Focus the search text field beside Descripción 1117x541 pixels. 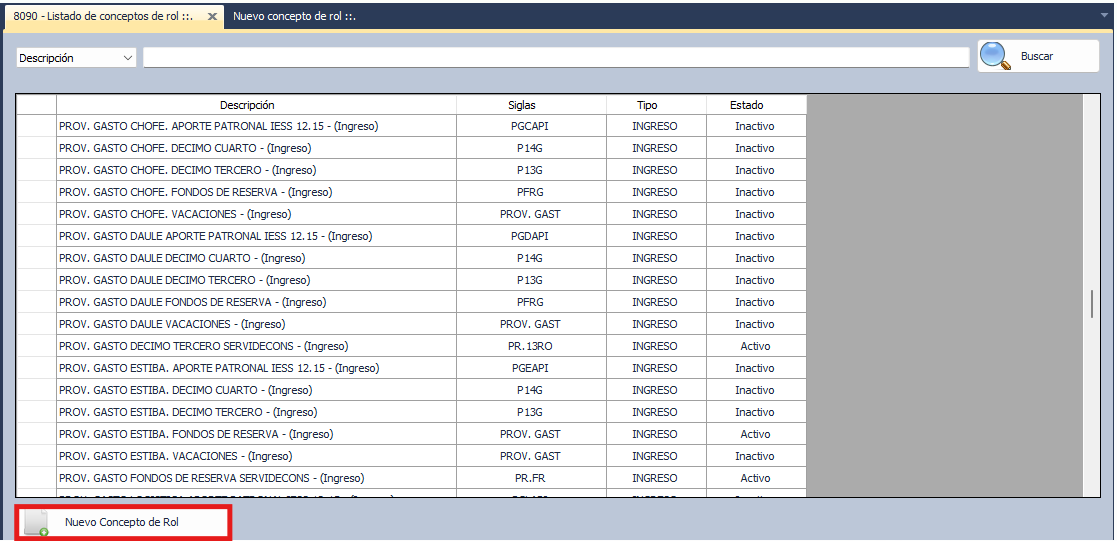tap(556, 58)
